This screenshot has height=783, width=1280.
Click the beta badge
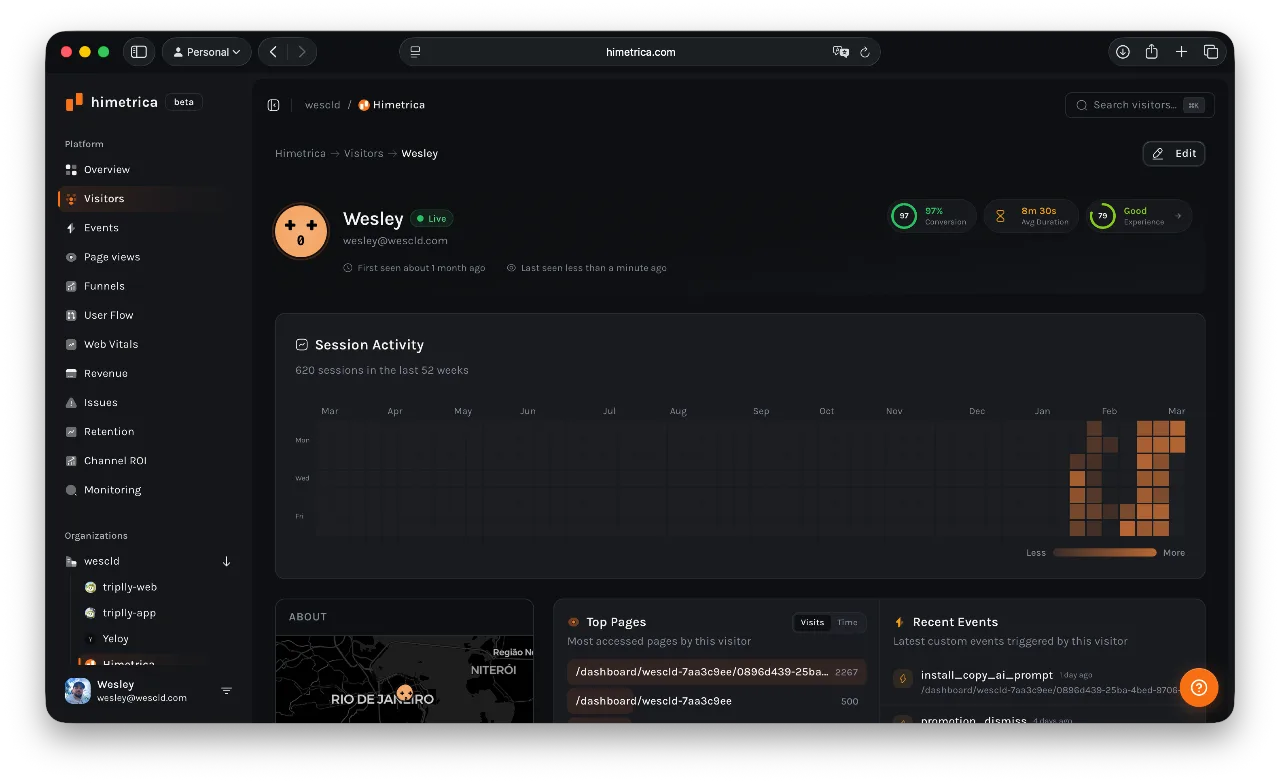184,102
